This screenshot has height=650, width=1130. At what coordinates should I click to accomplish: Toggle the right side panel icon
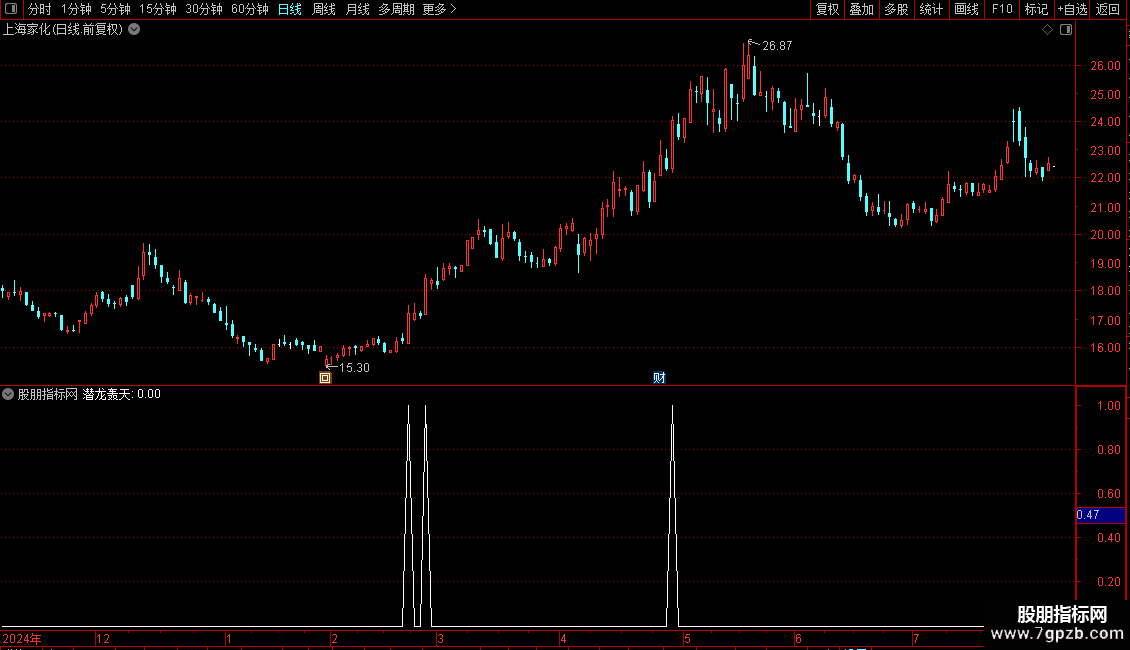(x=1066, y=30)
